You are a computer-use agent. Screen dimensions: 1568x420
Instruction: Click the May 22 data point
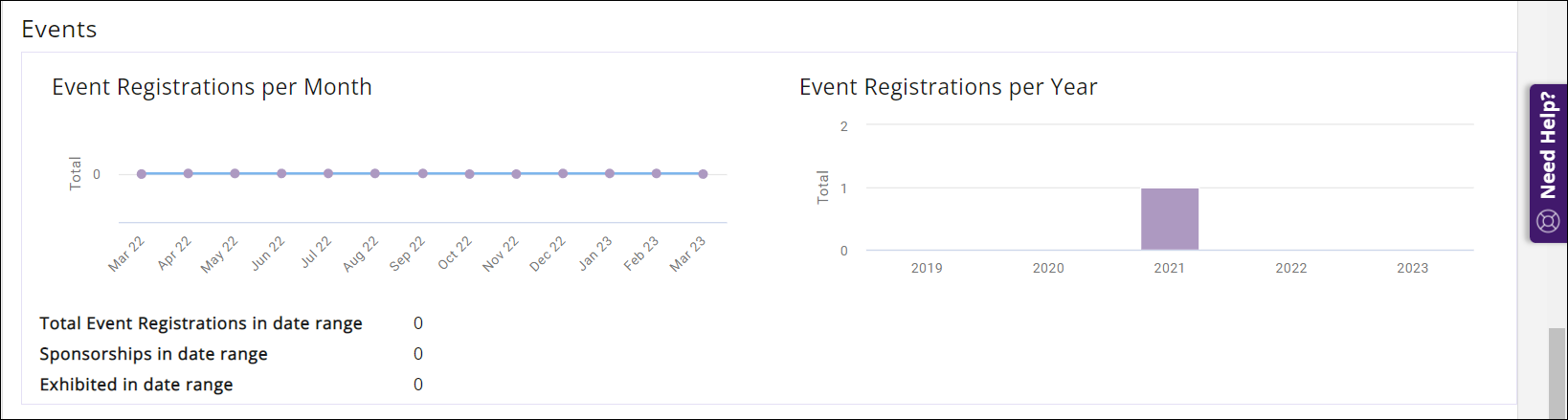pos(235,173)
